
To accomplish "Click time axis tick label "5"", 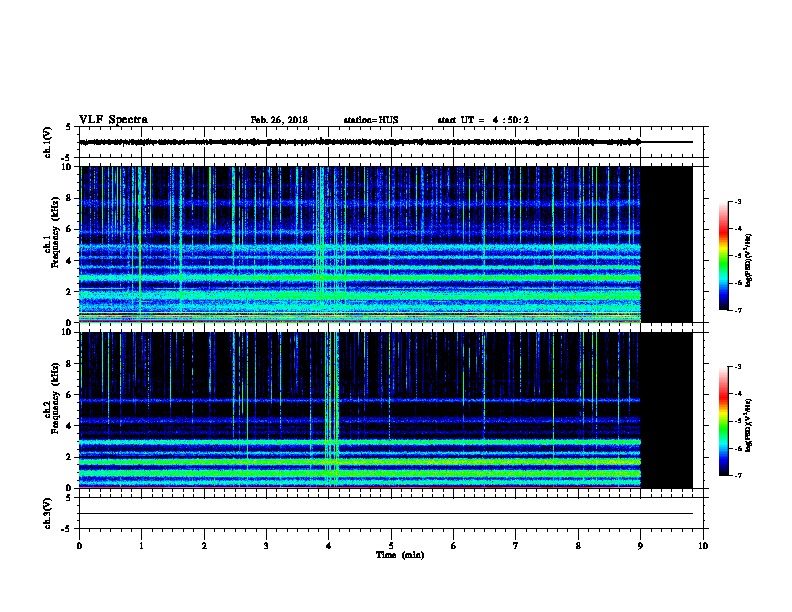I will pos(391,546).
